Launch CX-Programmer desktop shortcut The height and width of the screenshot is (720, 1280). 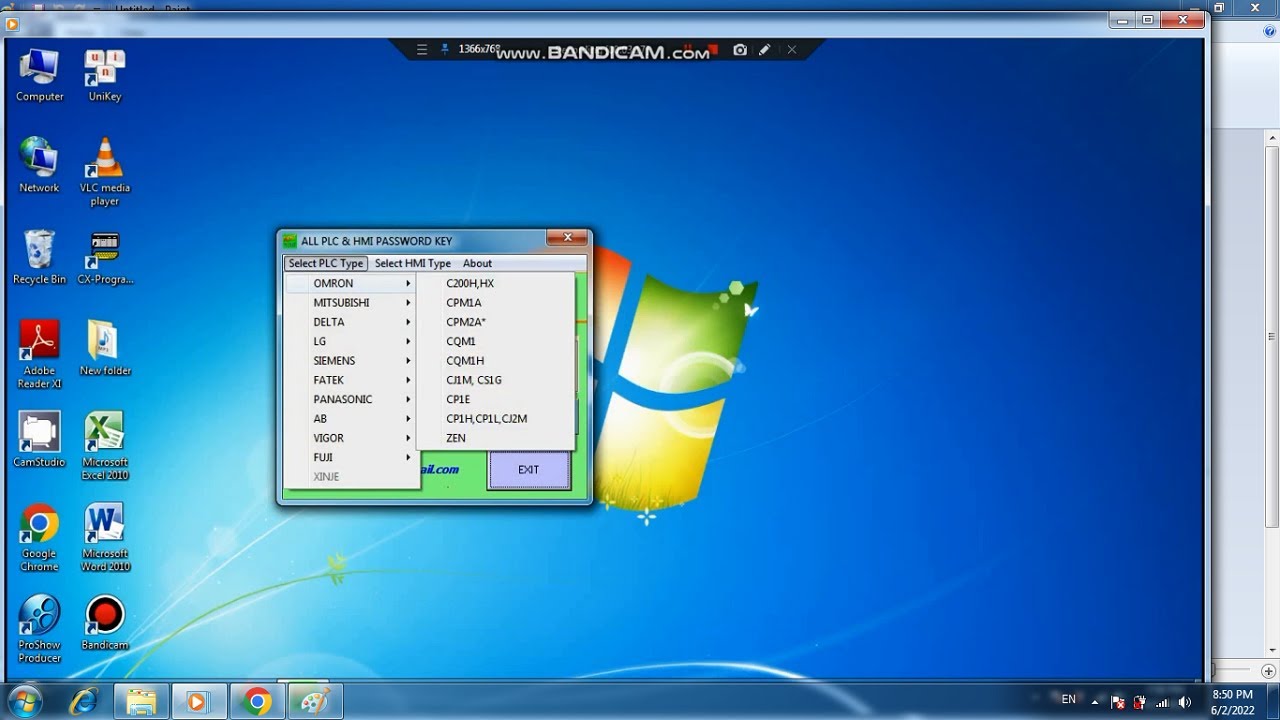[x=104, y=258]
